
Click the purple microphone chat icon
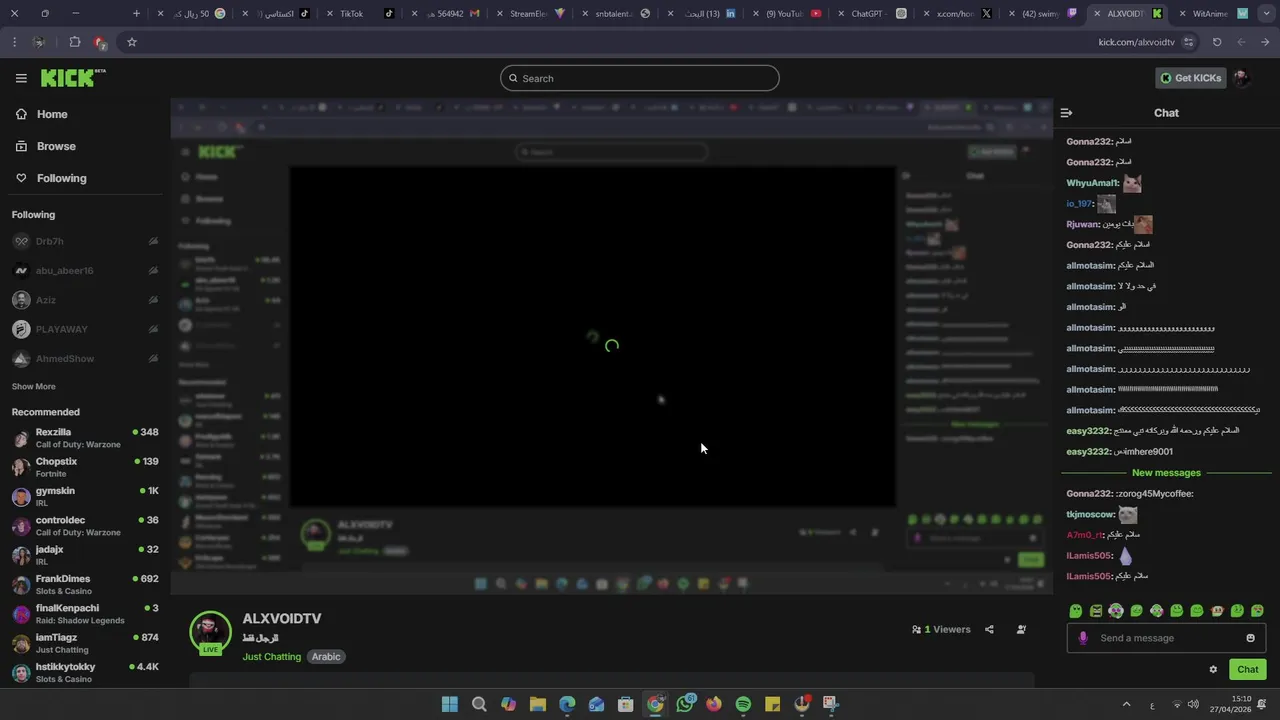(x=1083, y=638)
